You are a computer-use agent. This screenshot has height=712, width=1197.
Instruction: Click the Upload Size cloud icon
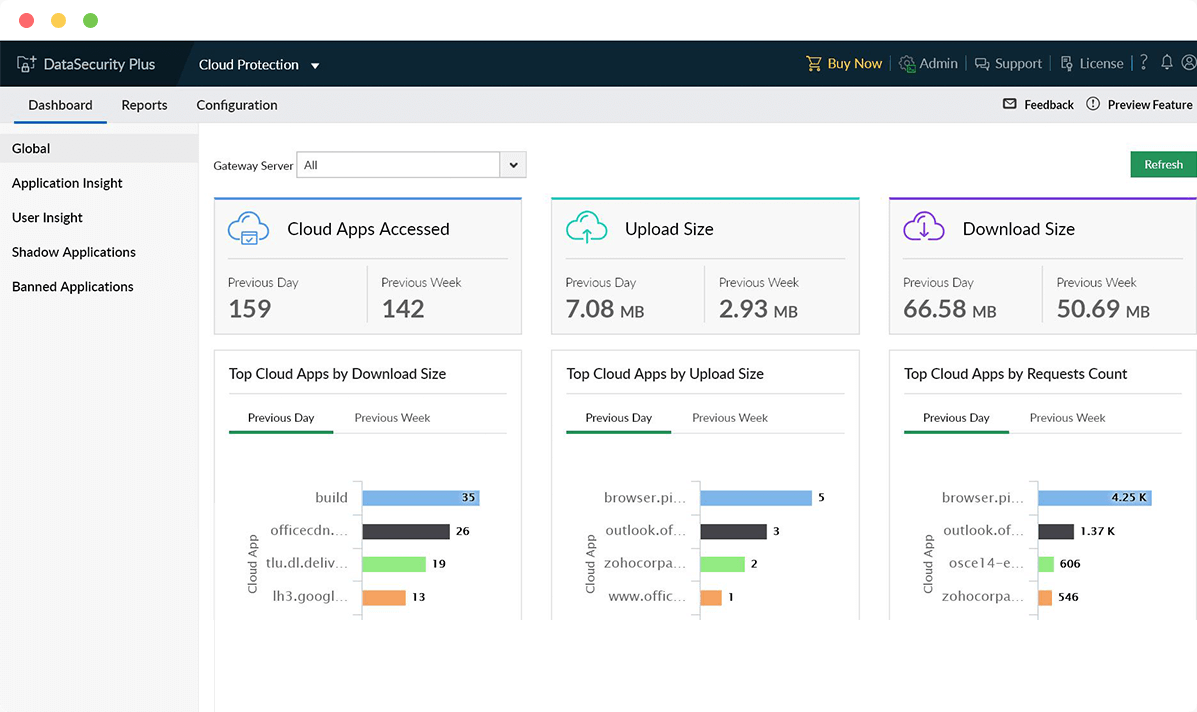[x=586, y=228]
